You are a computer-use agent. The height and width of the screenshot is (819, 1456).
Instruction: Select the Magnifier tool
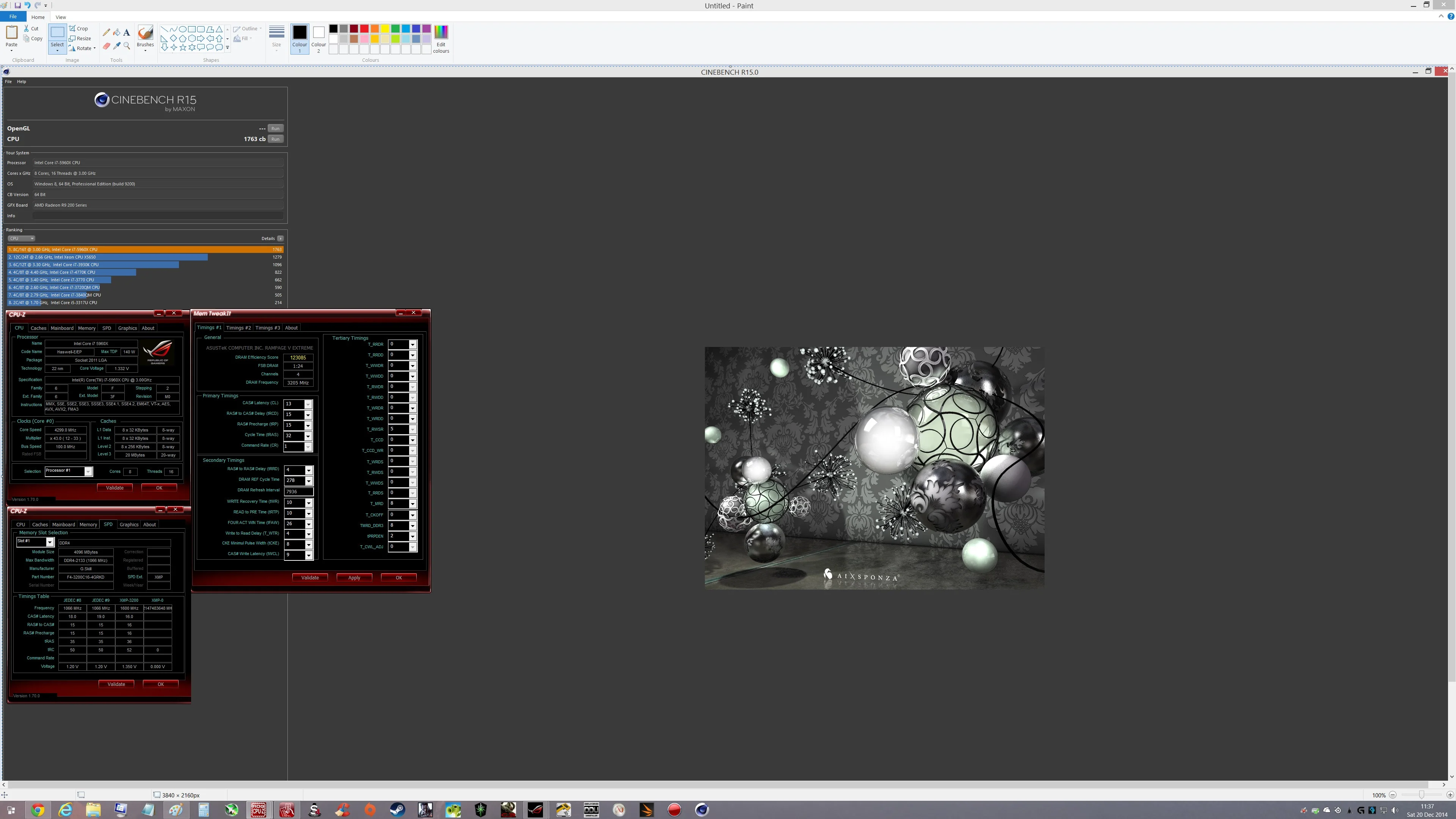click(x=127, y=46)
